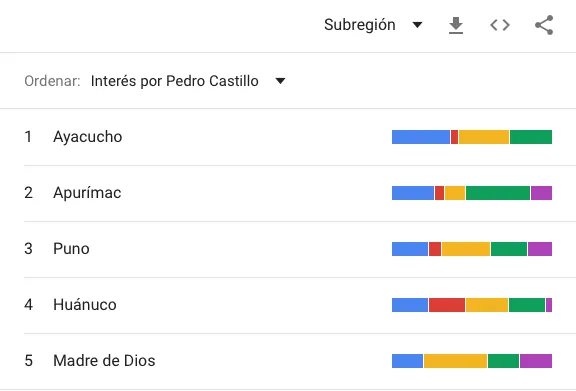Open the embed code icon

(500, 25)
